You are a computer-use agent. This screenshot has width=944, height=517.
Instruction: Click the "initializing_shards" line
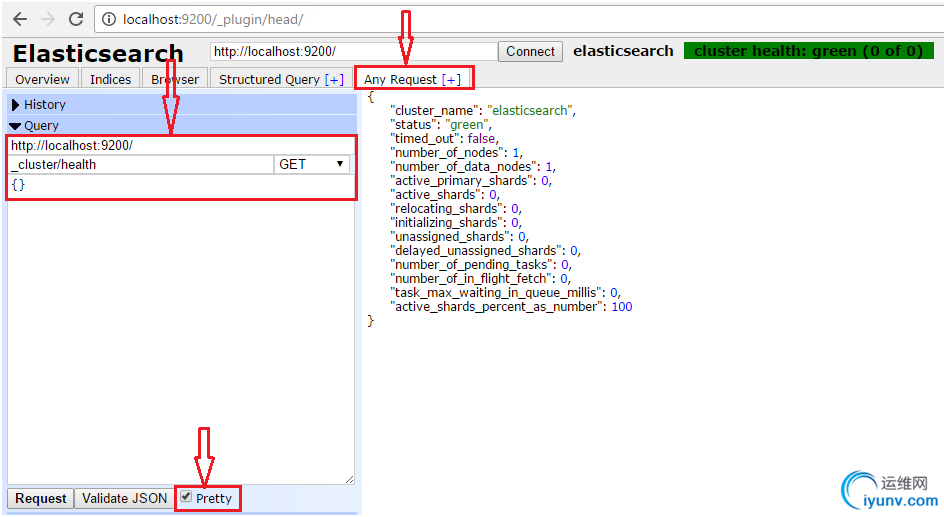456,223
